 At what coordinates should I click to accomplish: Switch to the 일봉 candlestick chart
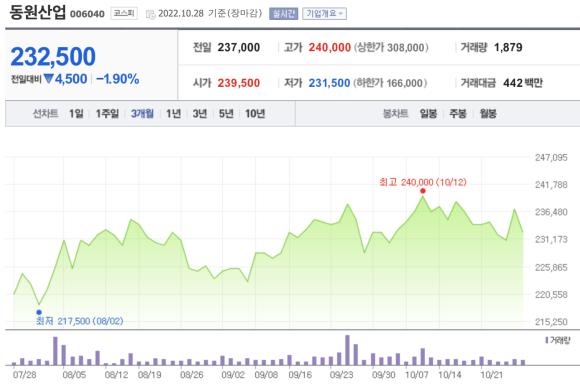[x=428, y=114]
